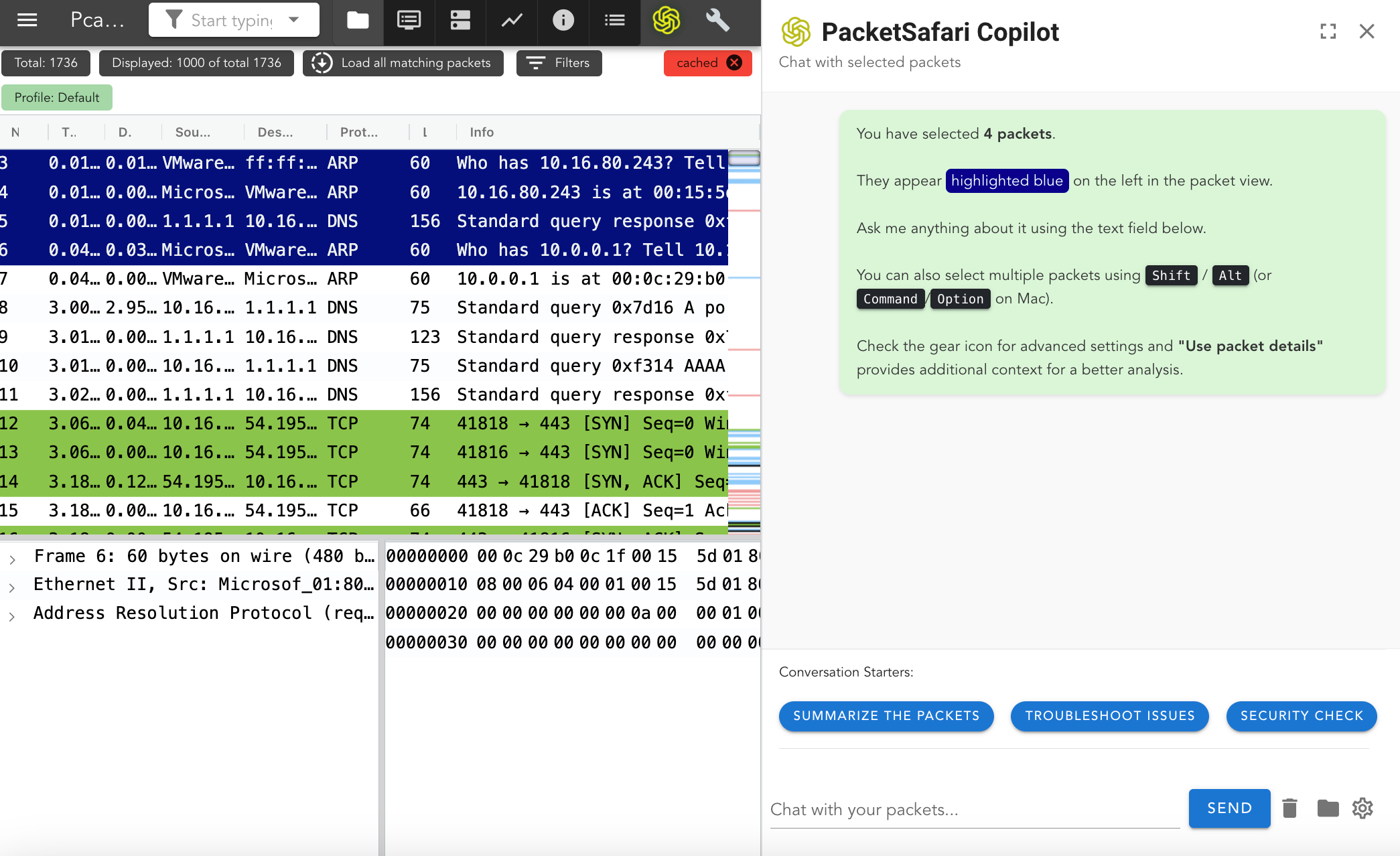Image resolution: width=1400 pixels, height=856 pixels.
Task: Select packet 13 TCP SYN 41816 row
Action: [364, 452]
